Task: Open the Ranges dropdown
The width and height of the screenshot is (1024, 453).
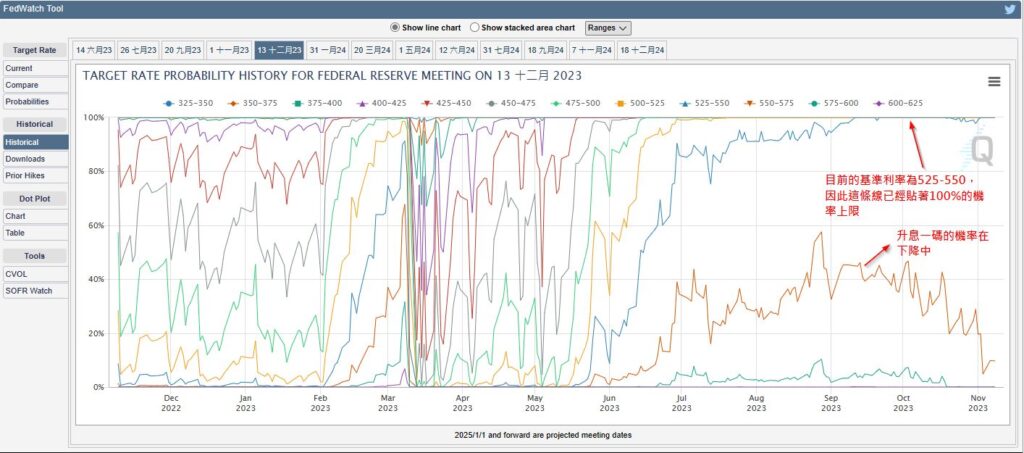Action: [x=608, y=28]
